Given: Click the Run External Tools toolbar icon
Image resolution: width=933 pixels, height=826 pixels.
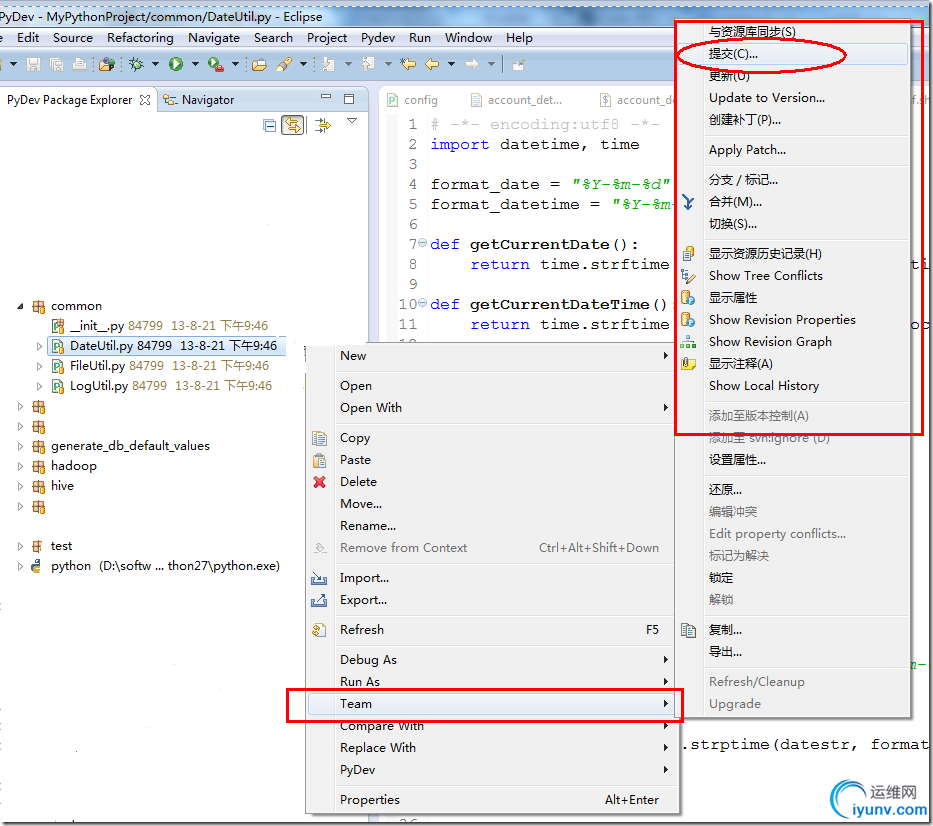Looking at the screenshot, I should pyautogui.click(x=214, y=64).
